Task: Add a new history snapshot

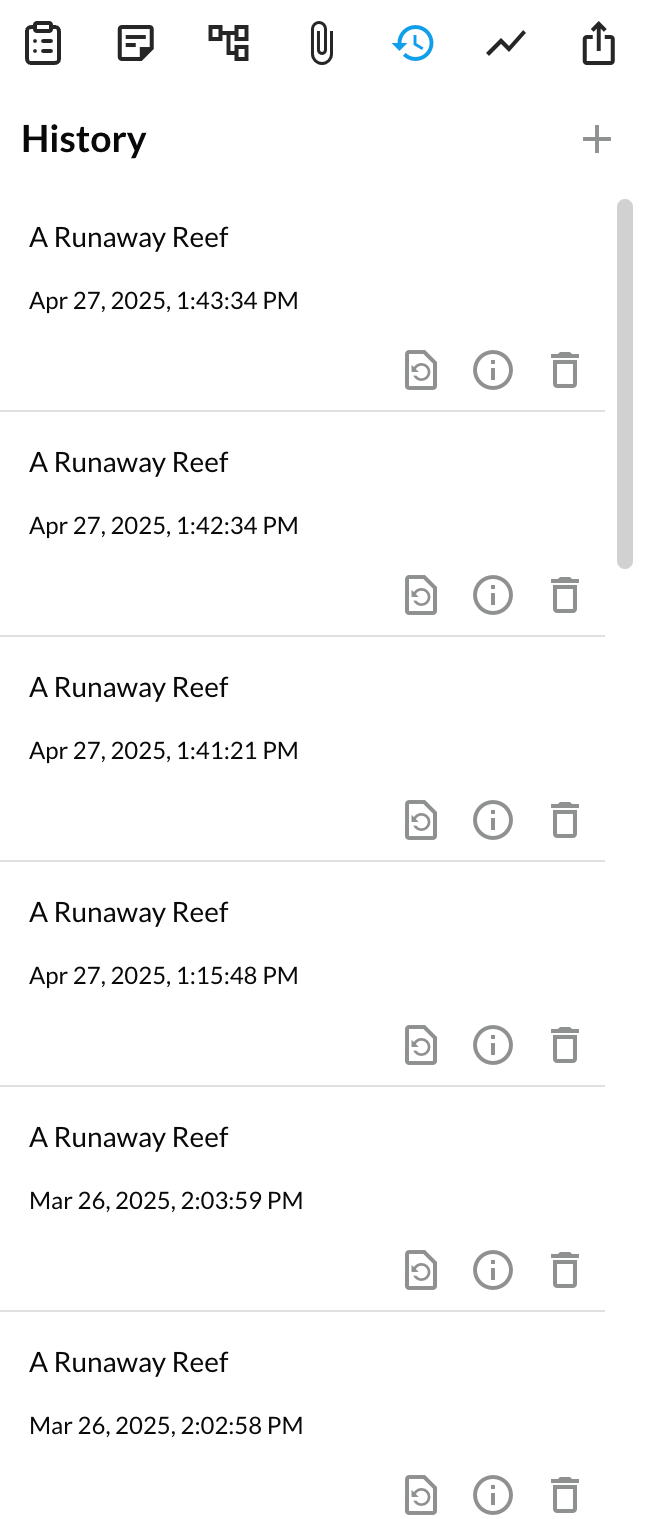Action: (597, 139)
